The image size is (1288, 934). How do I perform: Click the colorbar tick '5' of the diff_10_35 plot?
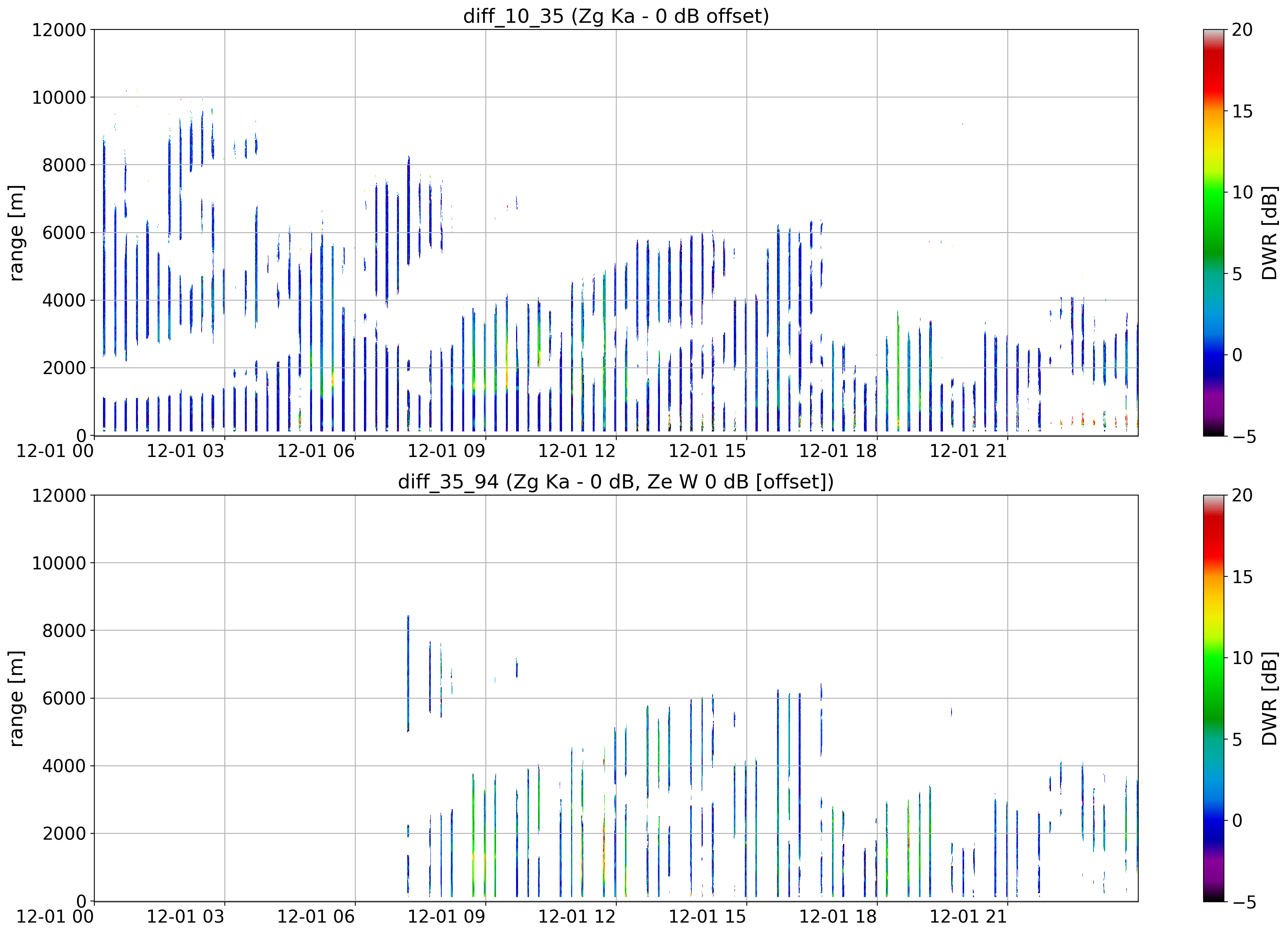[x=1237, y=273]
